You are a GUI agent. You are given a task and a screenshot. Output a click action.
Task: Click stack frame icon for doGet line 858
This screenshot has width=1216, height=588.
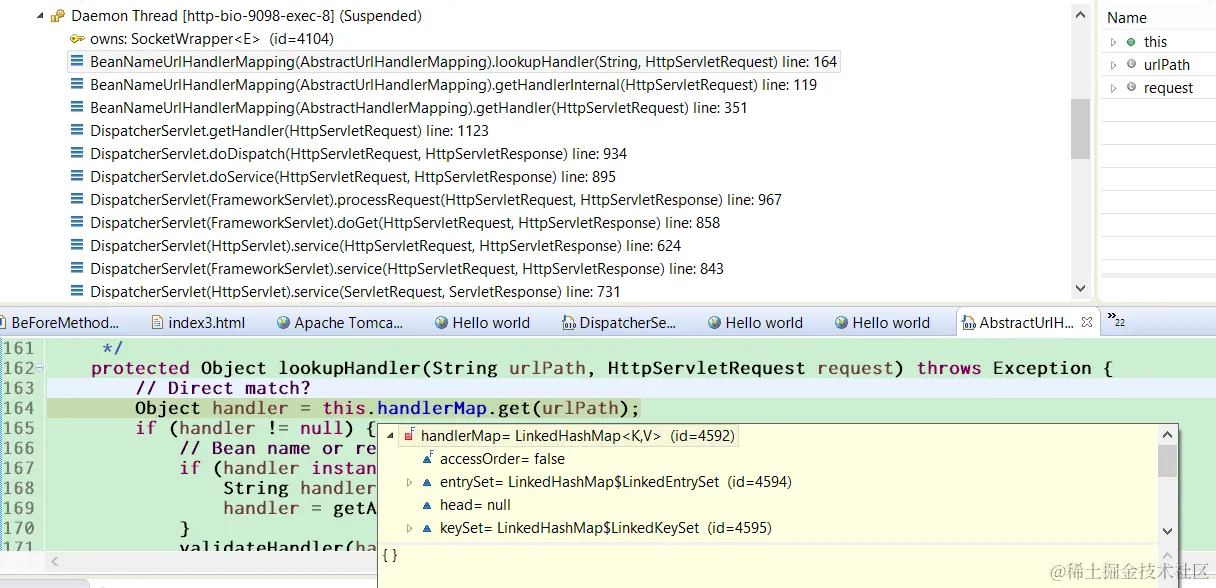pyautogui.click(x=77, y=223)
